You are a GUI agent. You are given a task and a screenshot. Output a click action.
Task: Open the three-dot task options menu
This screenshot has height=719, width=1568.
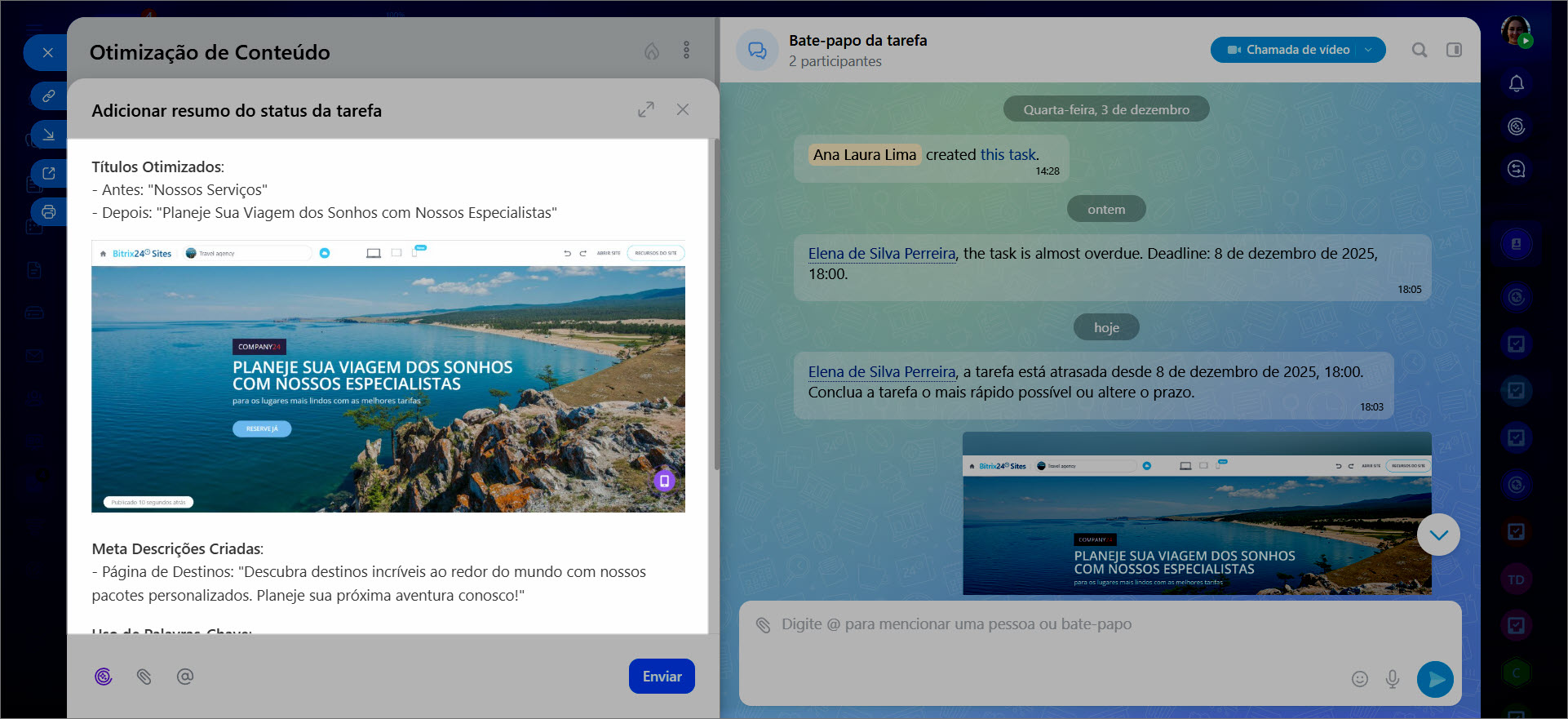pyautogui.click(x=686, y=51)
